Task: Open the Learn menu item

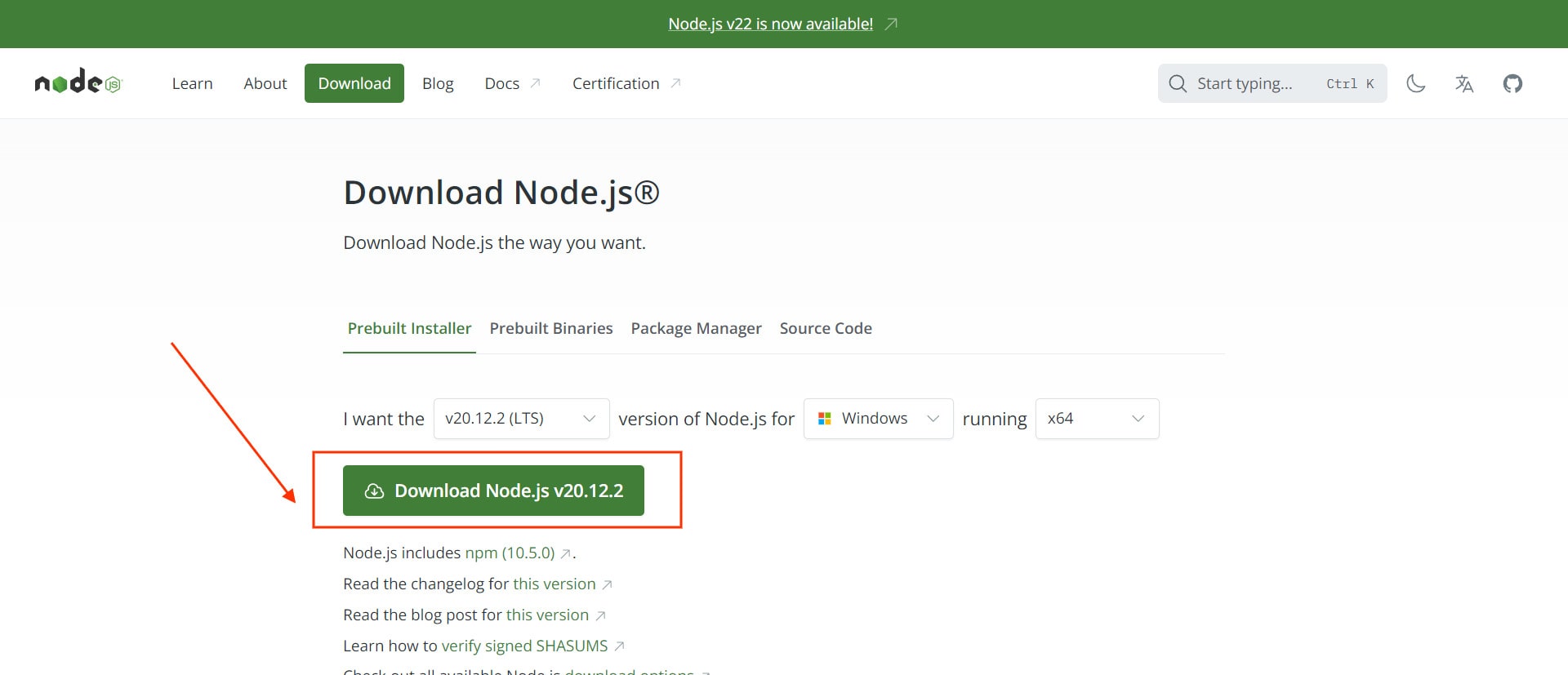Action: [x=192, y=83]
